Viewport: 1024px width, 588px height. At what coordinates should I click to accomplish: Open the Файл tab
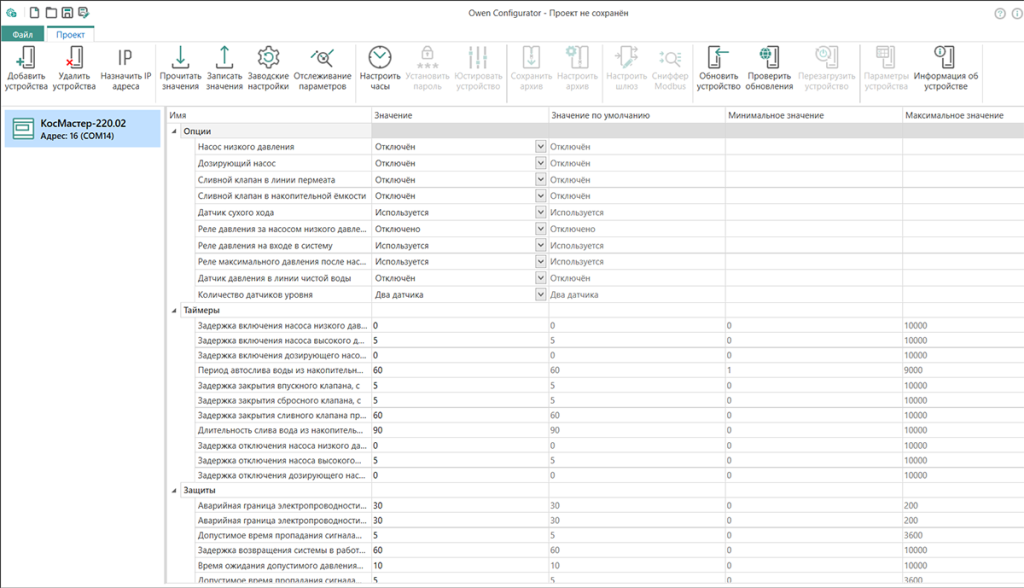(x=23, y=34)
